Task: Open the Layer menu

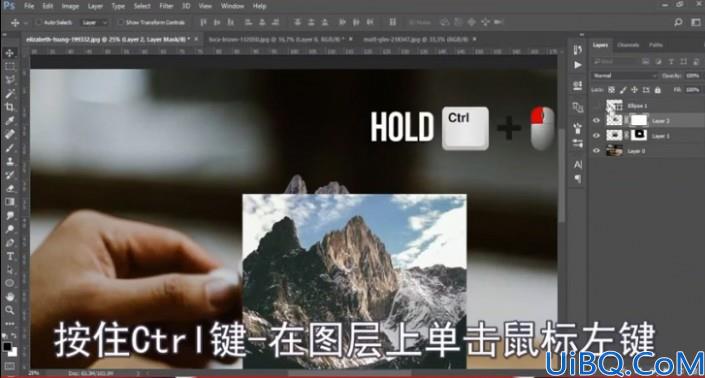Action: coord(95,6)
